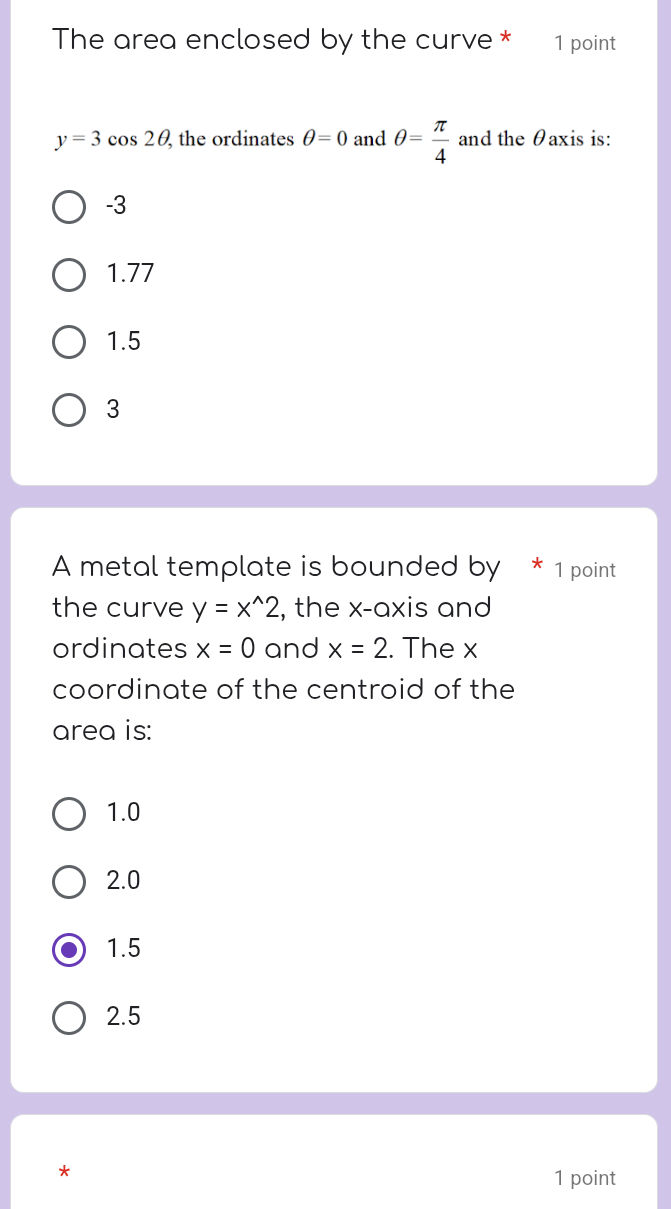Select 1.0 for the centroid question
The width and height of the screenshot is (671, 1209).
tap(68, 814)
